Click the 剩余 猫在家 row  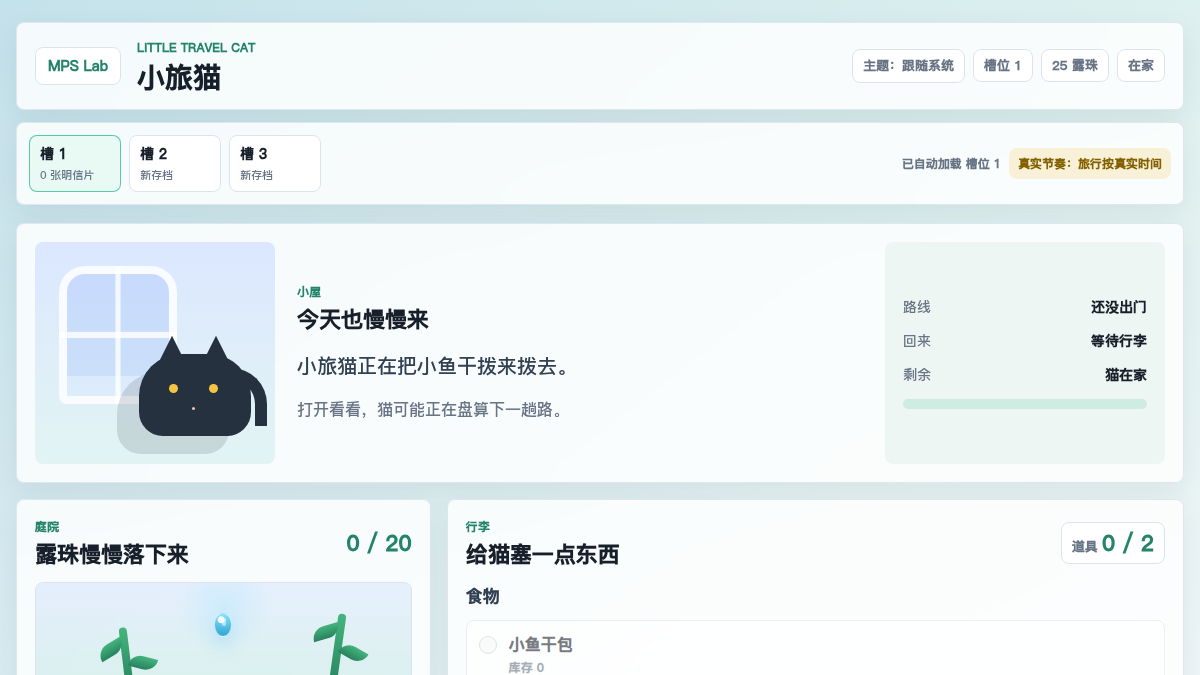1025,375
